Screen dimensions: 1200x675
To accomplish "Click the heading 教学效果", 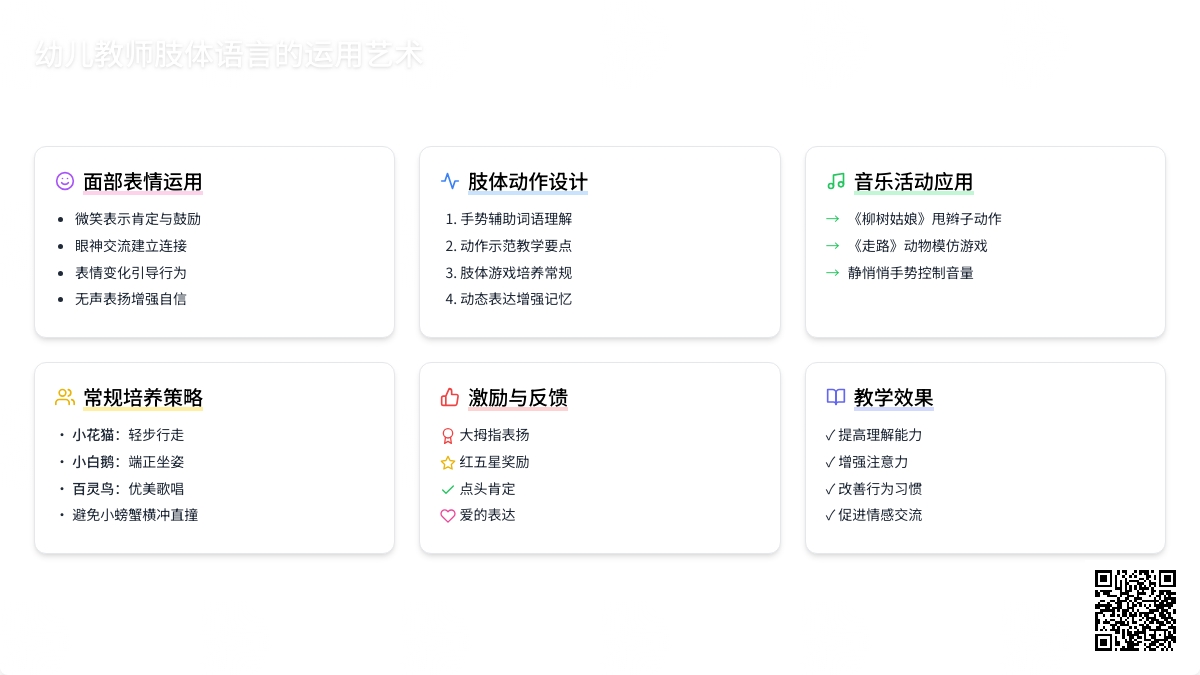I will pyautogui.click(x=894, y=398).
